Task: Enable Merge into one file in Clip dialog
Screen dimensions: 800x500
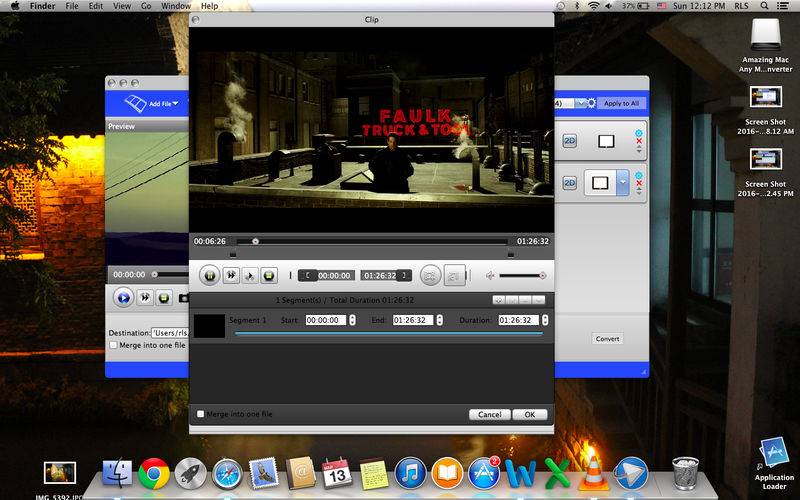Action: tap(201, 414)
